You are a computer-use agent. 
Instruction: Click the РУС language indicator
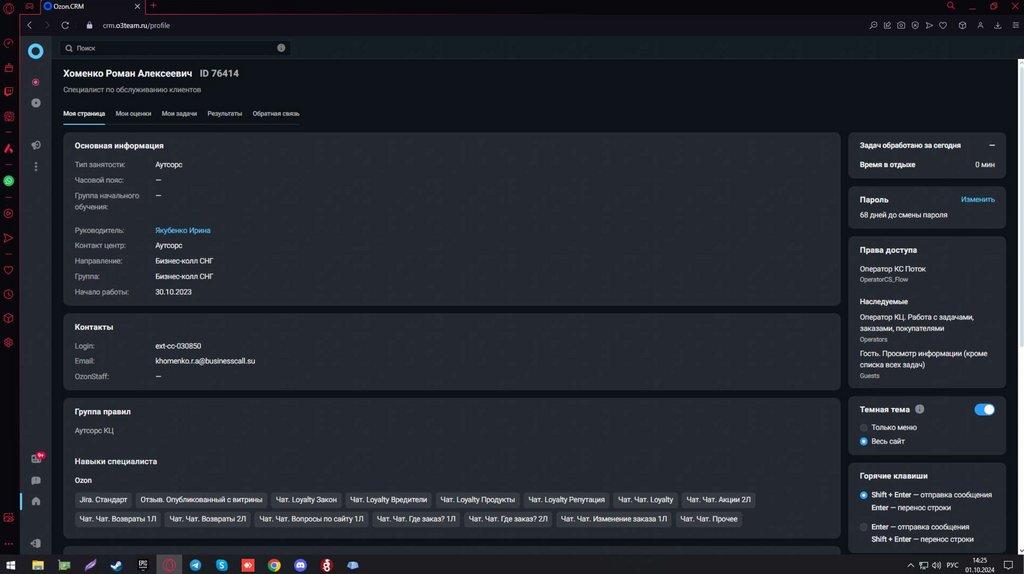point(953,566)
